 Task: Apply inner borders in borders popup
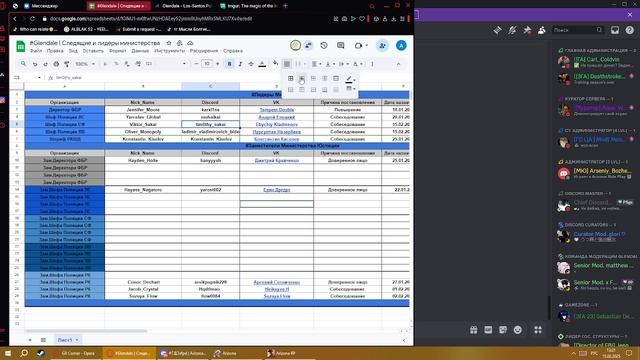302,78
